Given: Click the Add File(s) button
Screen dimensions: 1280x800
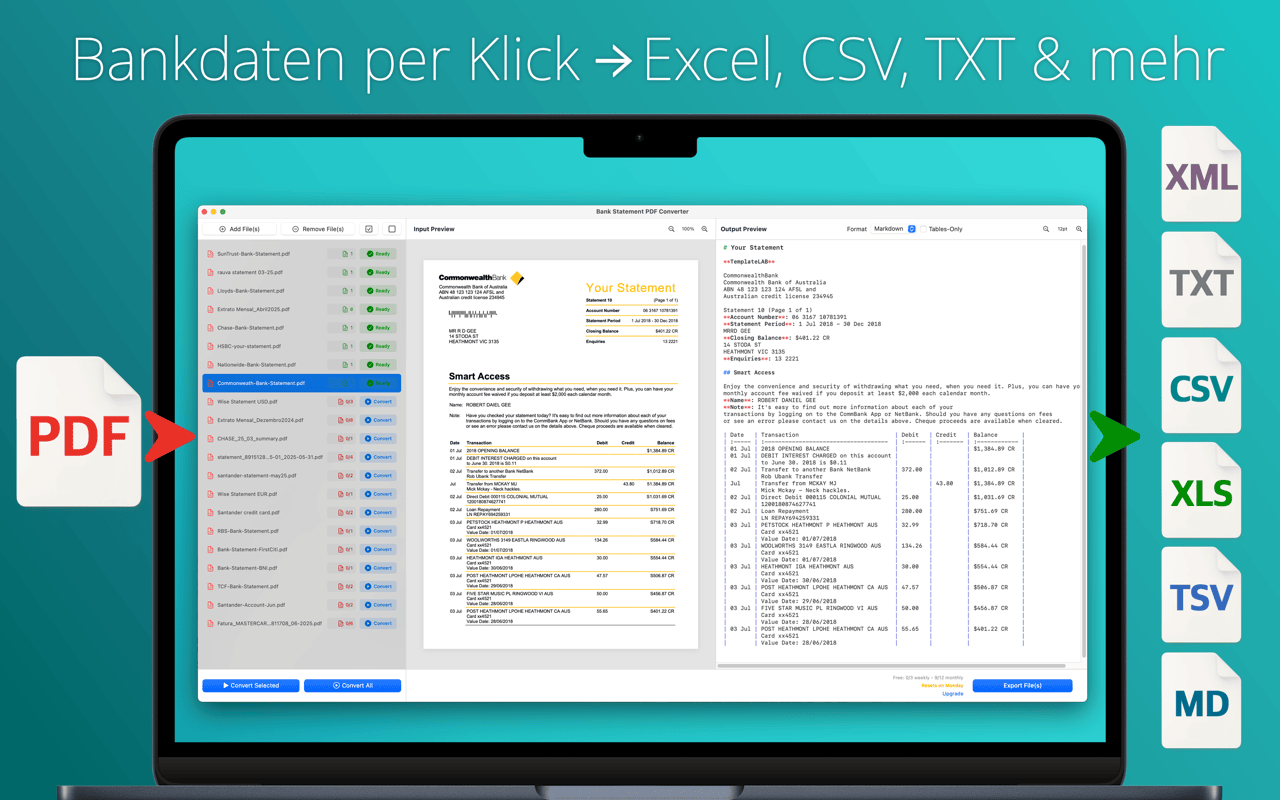Looking at the screenshot, I should 240,229.
